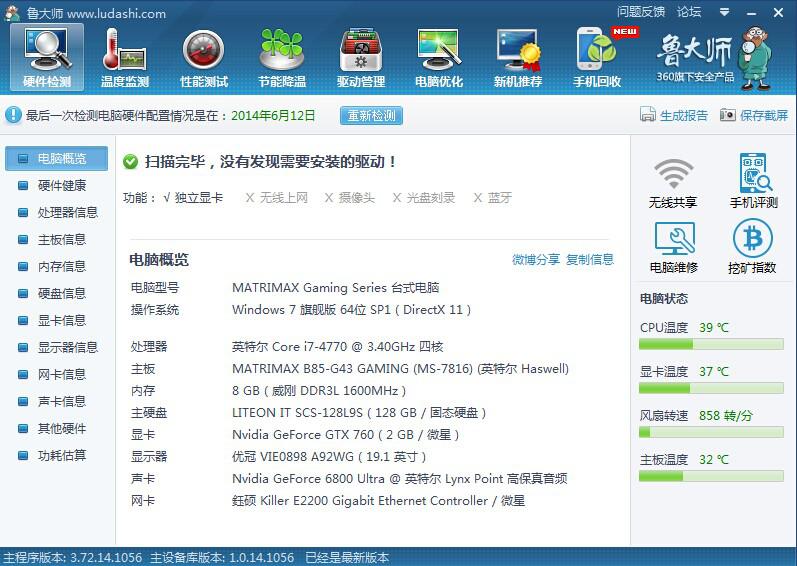The image size is (797, 566).
Task: Click the 光盘刻录 feature label
Action: tap(431, 198)
